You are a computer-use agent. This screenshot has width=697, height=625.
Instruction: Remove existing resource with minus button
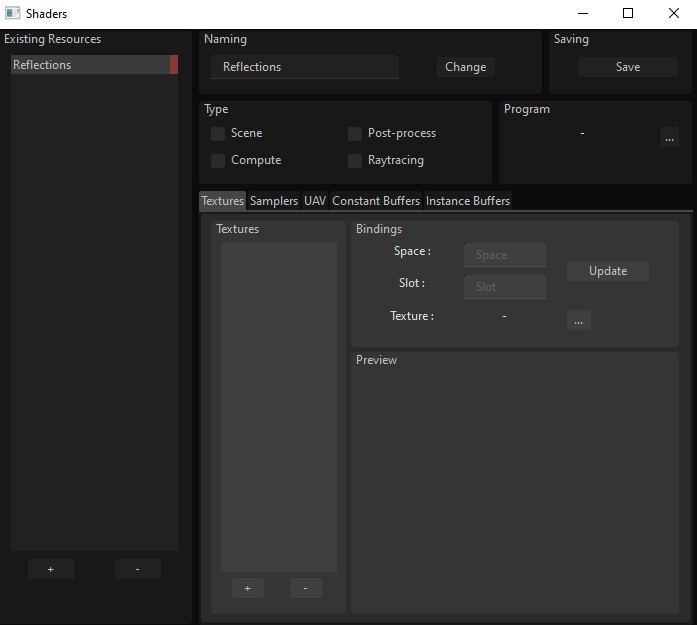pos(138,569)
